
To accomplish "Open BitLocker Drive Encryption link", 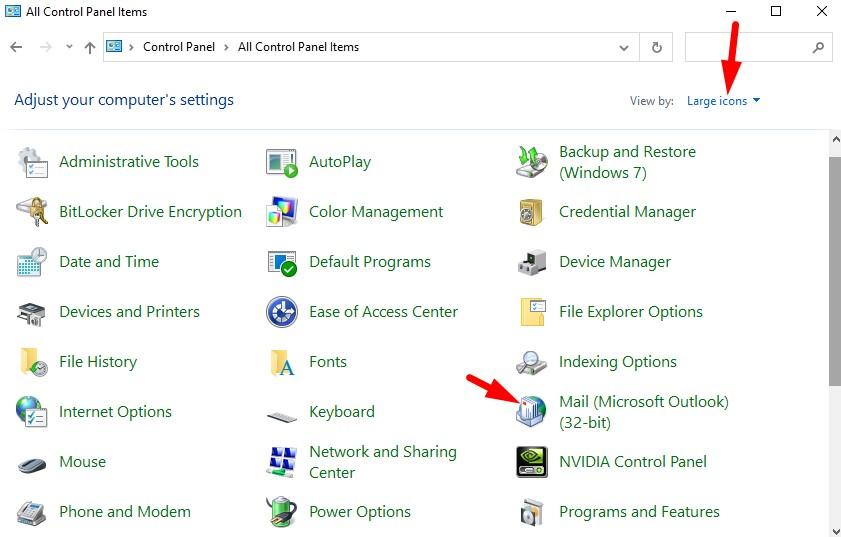I will point(150,212).
